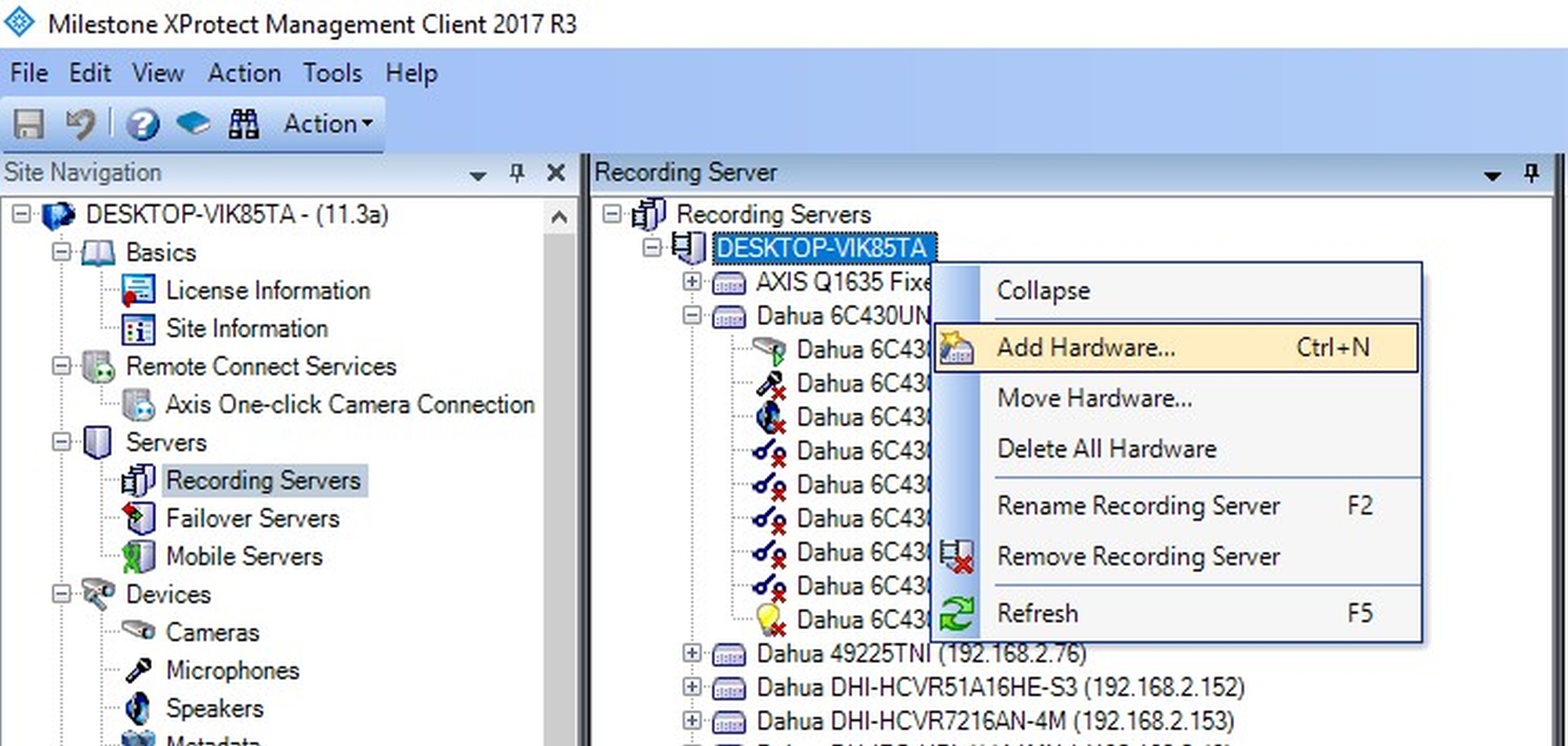Select the speaker device icon under Dahua 6C430UN
The image size is (1568, 746).
pyautogui.click(x=771, y=418)
